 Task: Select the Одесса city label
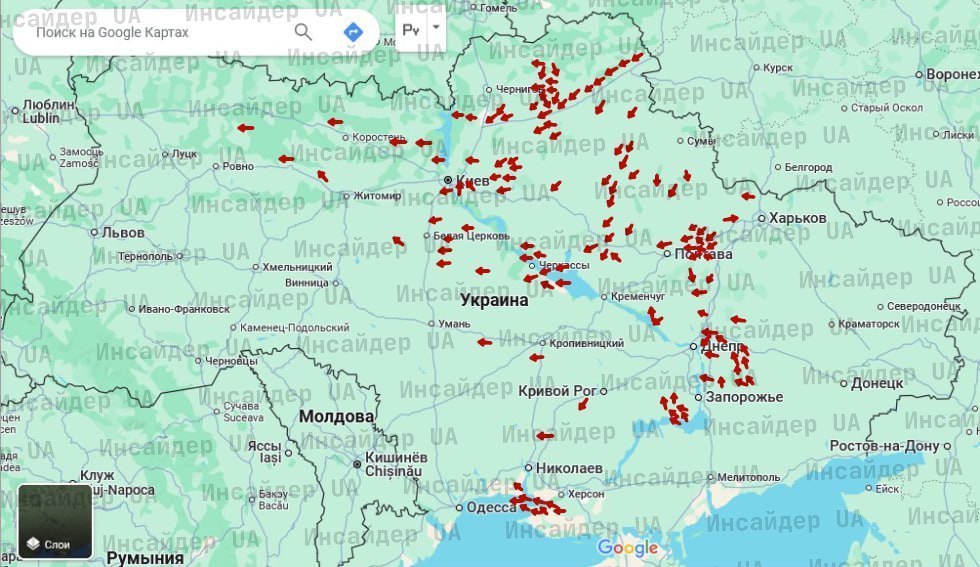point(492,507)
